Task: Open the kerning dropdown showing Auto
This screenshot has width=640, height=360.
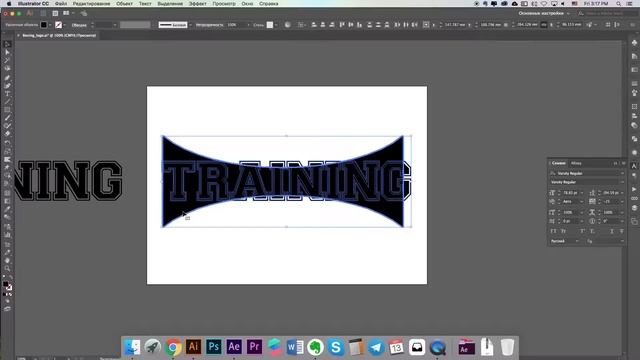Action: (x=582, y=202)
